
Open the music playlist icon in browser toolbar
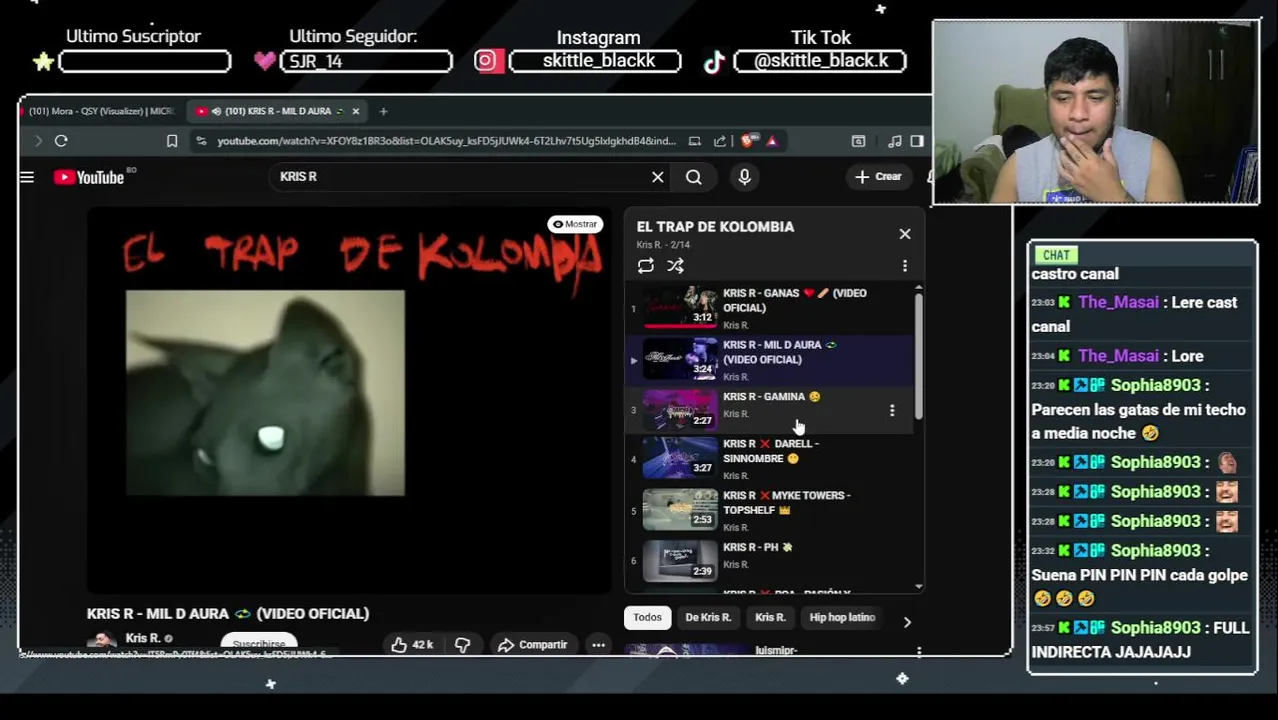click(x=895, y=141)
